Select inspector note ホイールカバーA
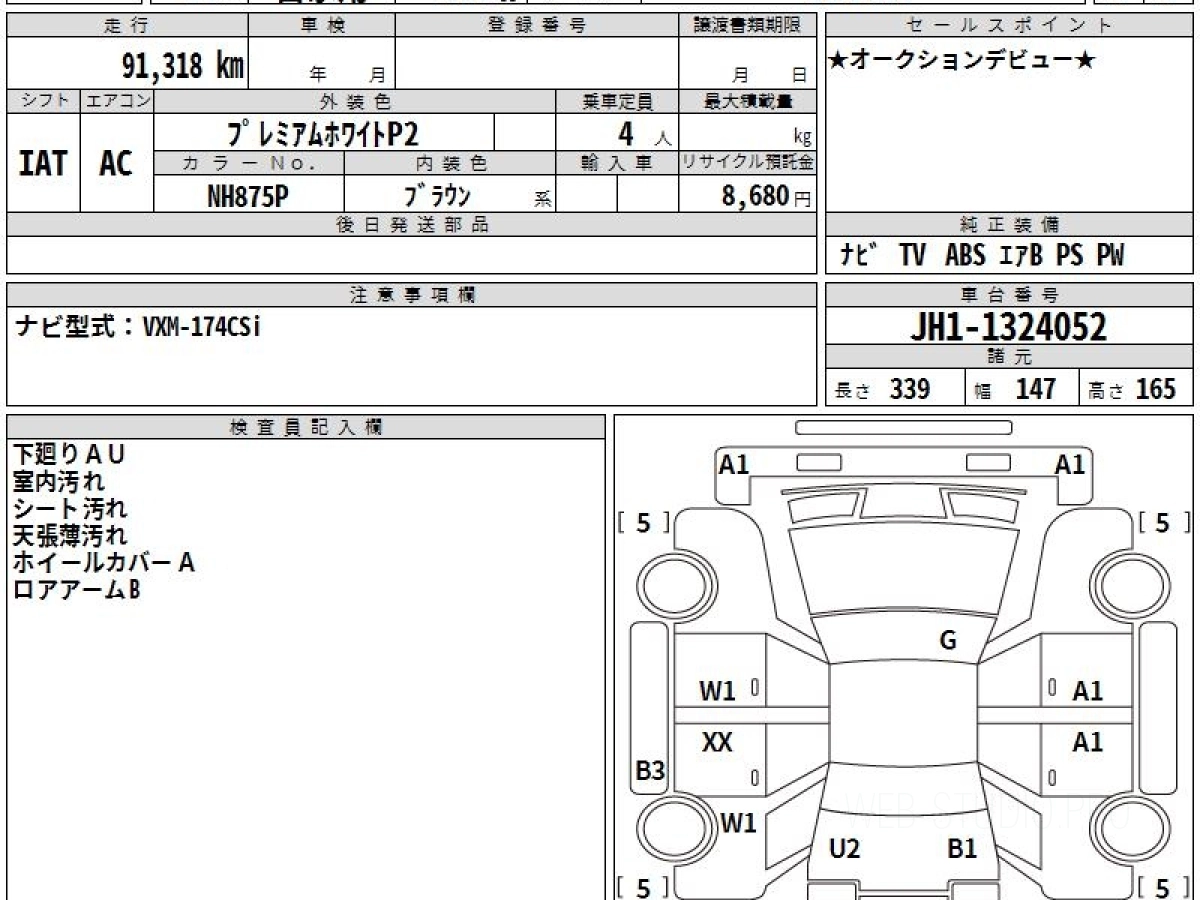 coord(103,562)
